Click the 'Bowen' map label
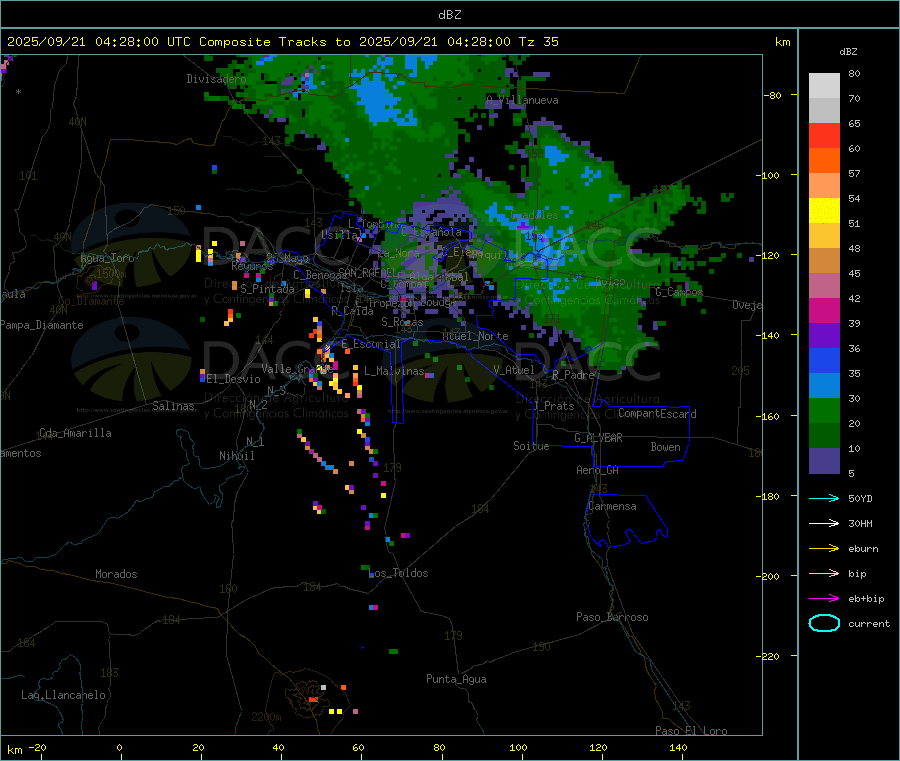Screen dimensions: 900x761 click(x=665, y=447)
